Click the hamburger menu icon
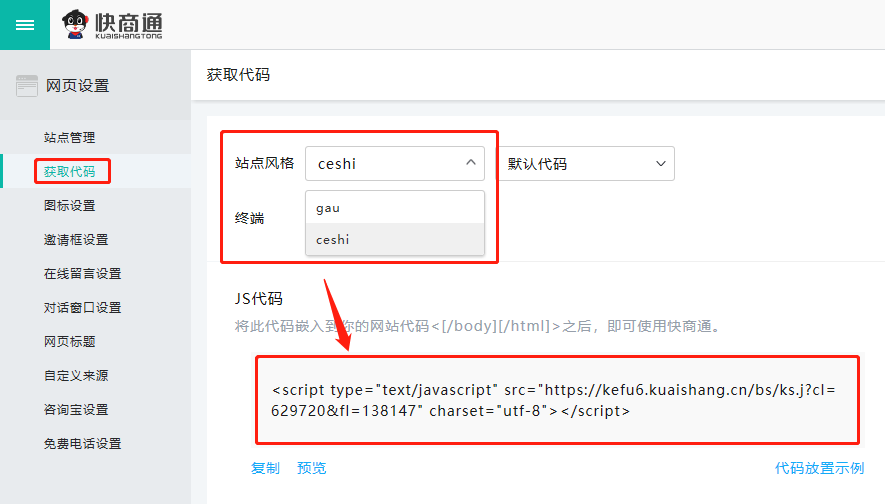 click(x=25, y=25)
